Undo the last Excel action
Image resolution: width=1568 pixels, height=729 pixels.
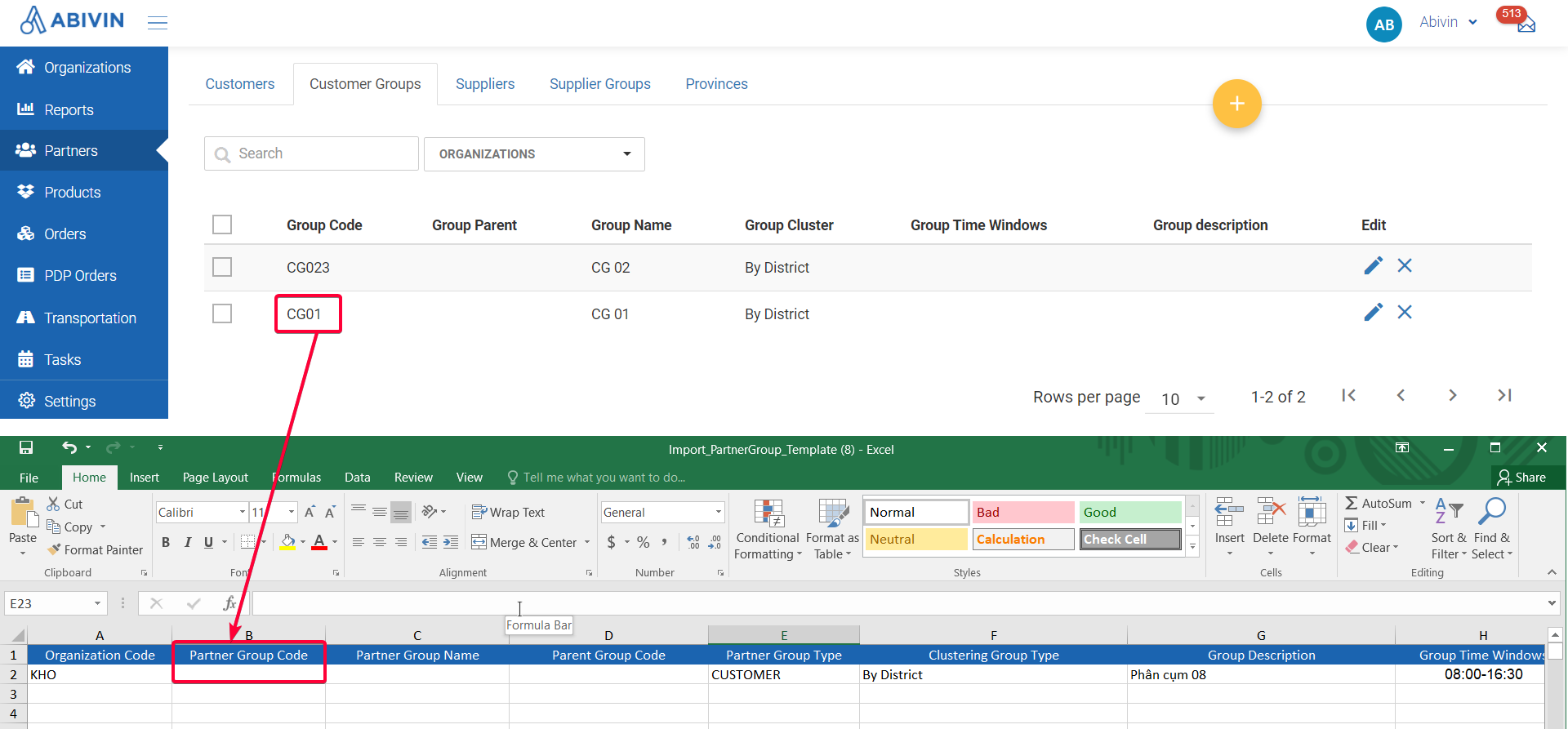point(69,447)
